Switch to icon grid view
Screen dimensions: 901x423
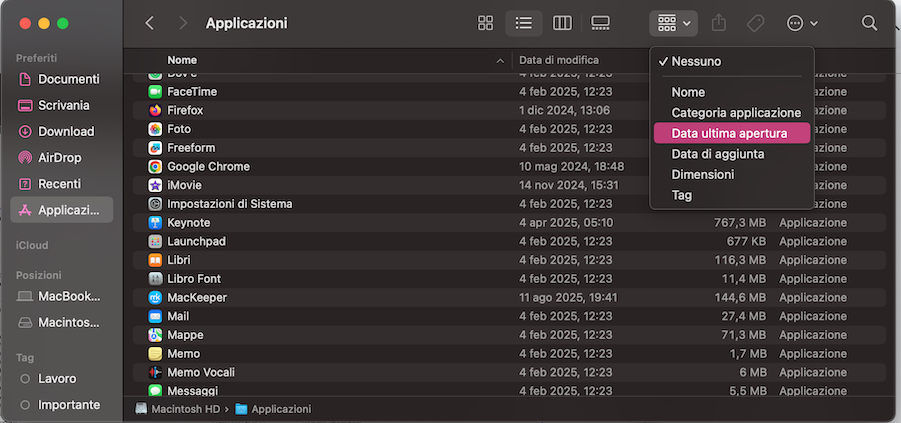(486, 23)
